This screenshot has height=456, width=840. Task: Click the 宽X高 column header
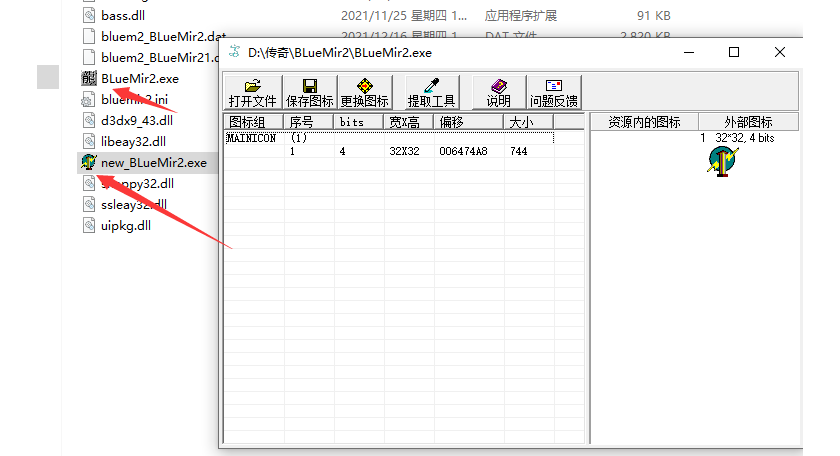pos(408,122)
